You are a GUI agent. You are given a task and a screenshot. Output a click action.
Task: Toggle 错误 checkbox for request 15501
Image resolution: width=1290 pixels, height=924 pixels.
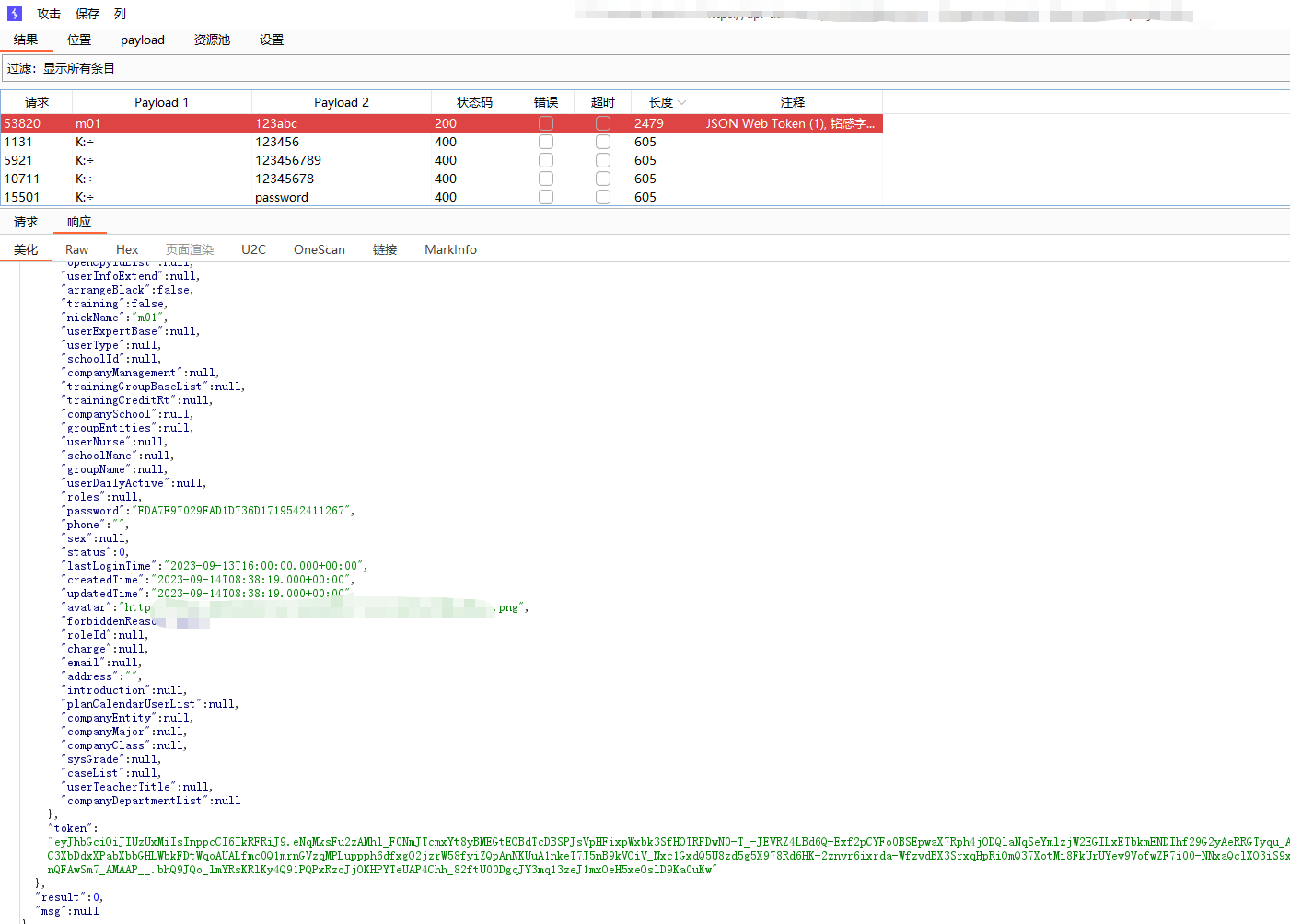pyautogui.click(x=546, y=197)
